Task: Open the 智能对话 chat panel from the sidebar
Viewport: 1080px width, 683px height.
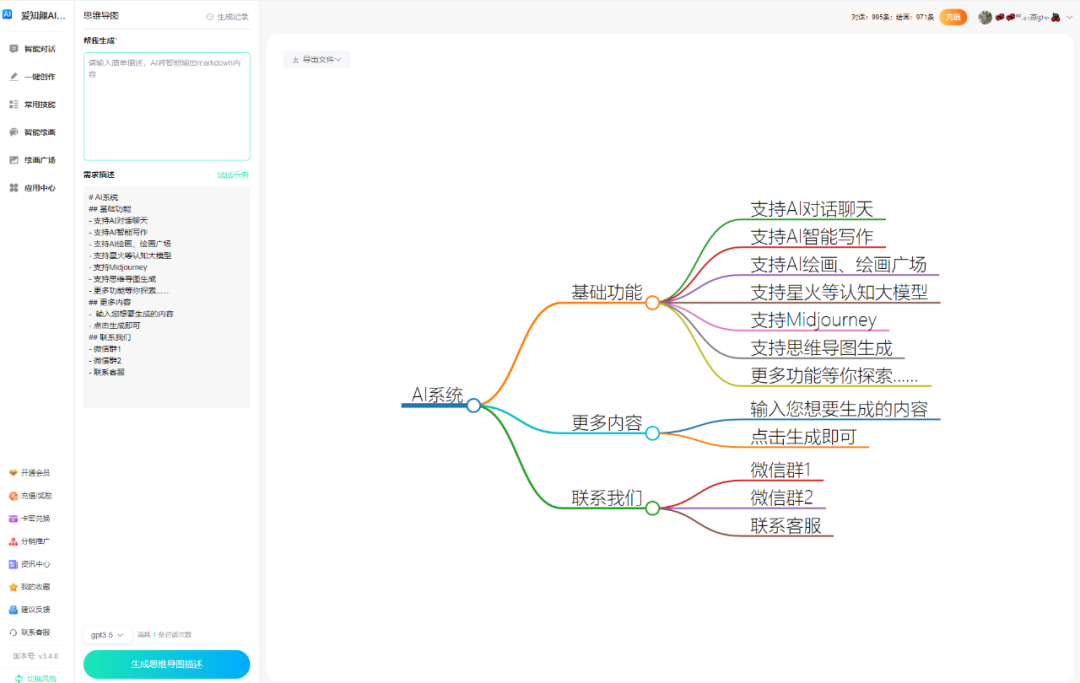Action: pyautogui.click(x=33, y=49)
